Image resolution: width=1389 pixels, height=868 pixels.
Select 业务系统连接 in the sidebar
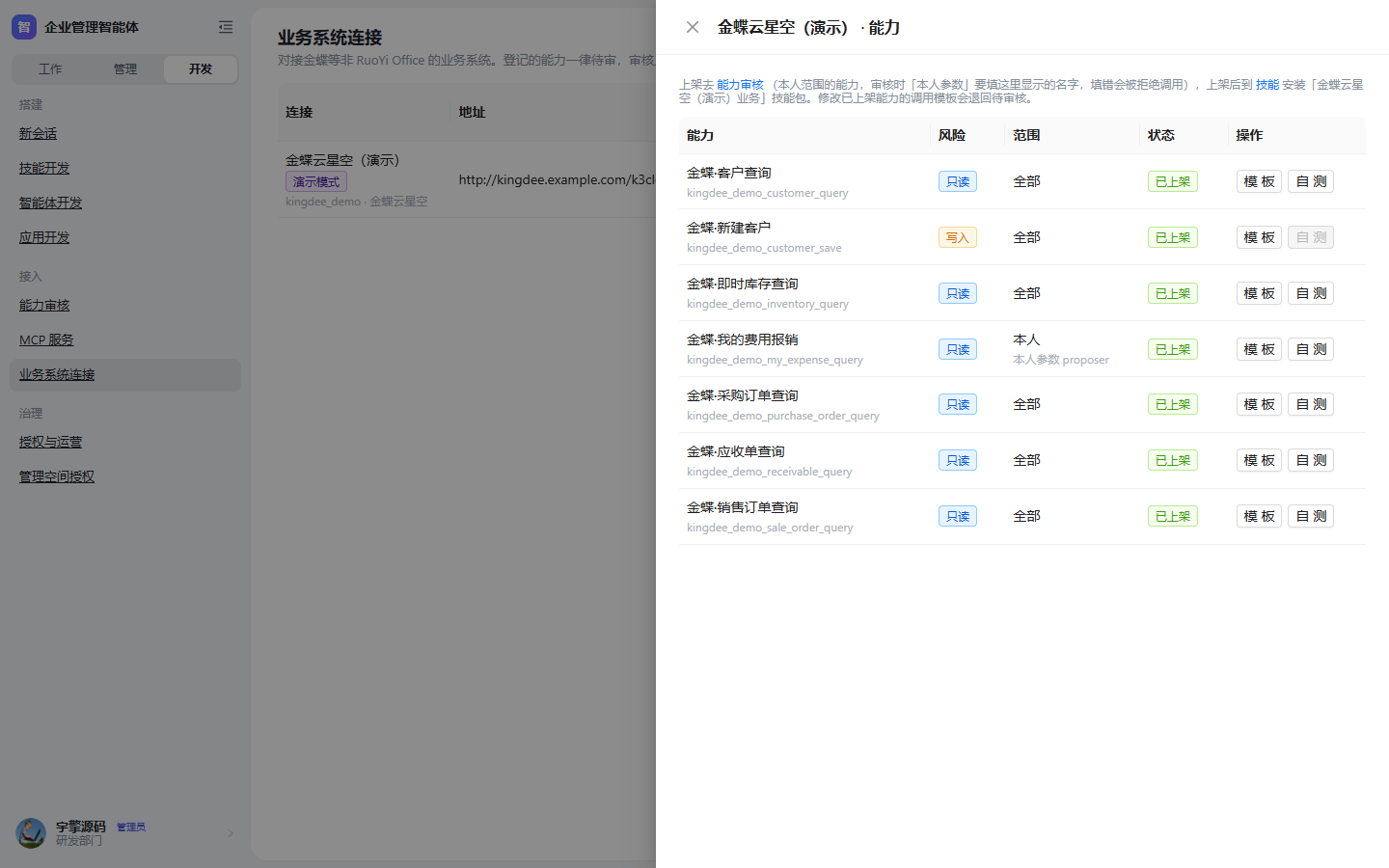[125, 375]
